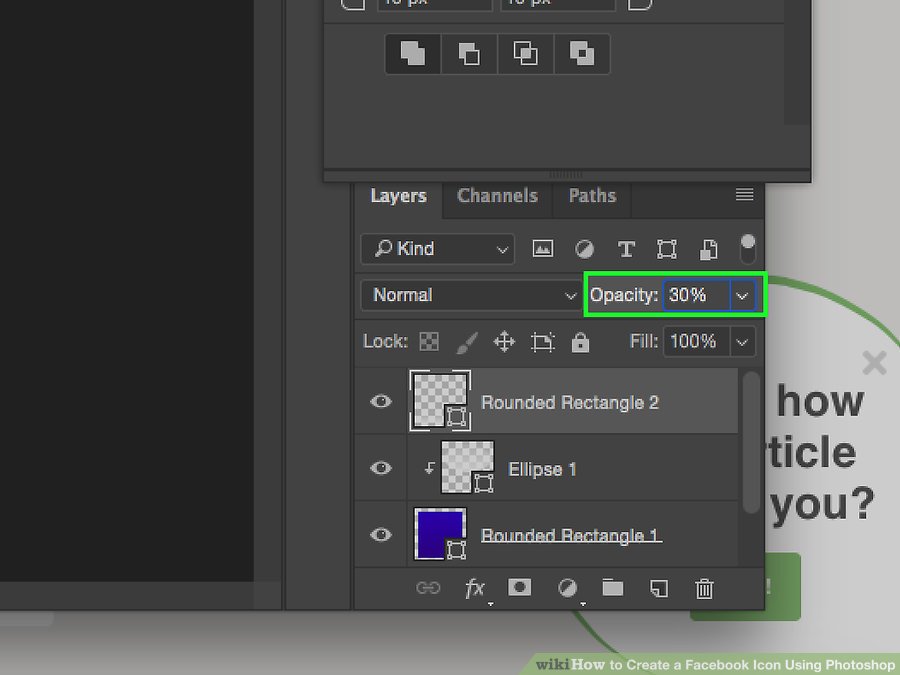This screenshot has height=675, width=900.
Task: Open layer styles fx menu
Action: [475, 589]
